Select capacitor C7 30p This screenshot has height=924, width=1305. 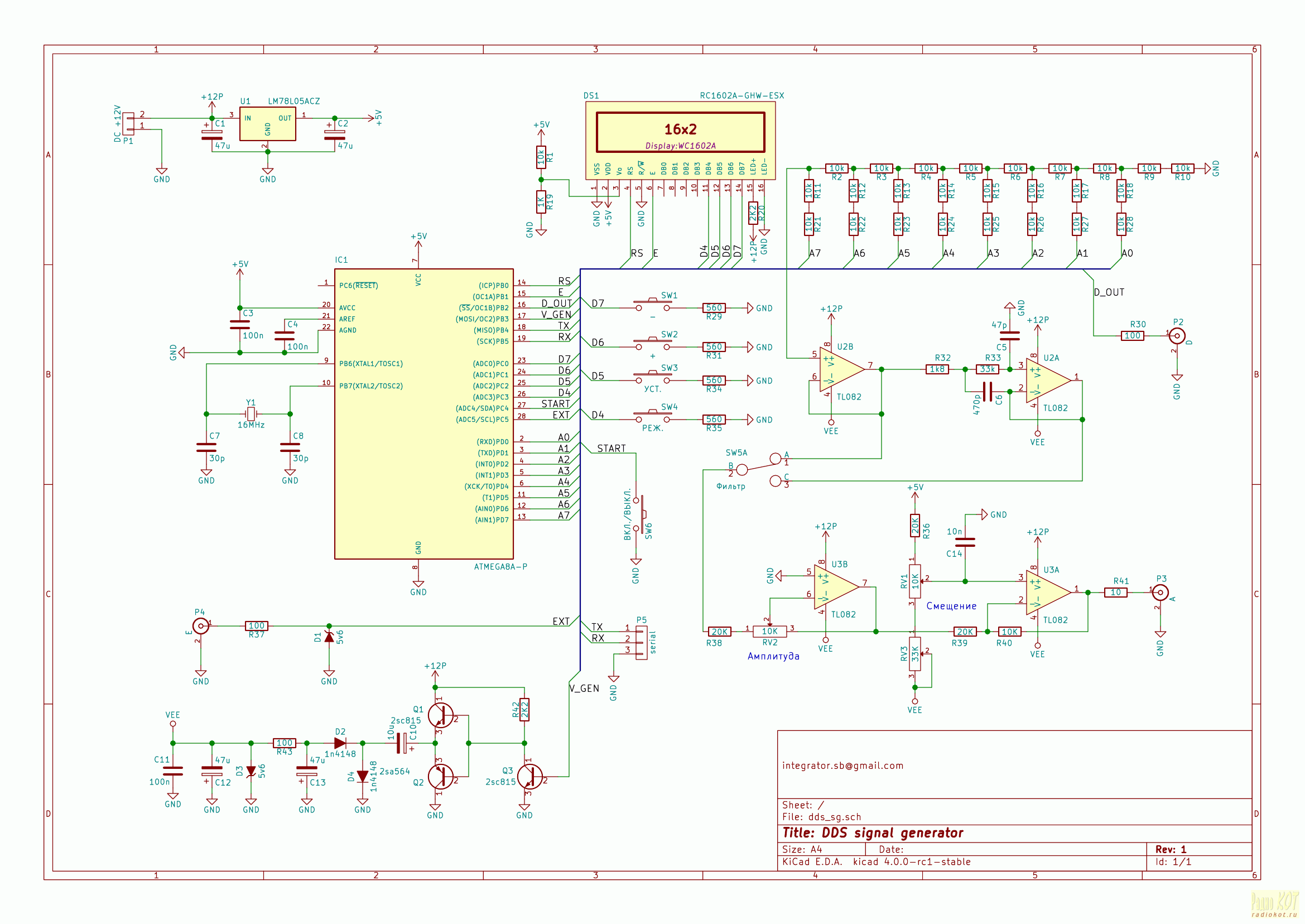click(206, 447)
